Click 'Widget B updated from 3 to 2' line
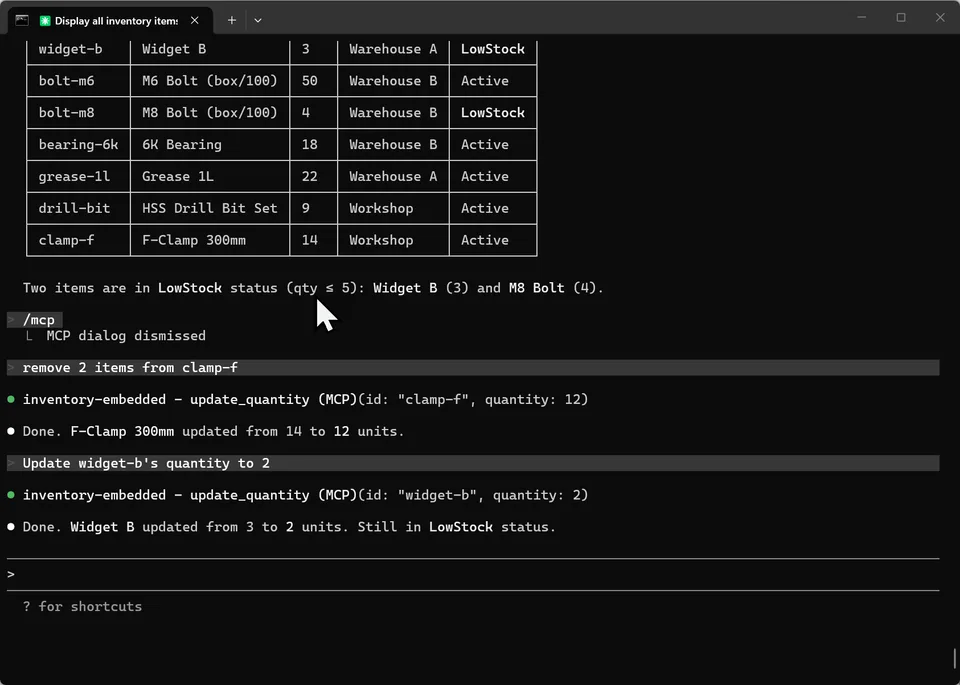This screenshot has width=960, height=685. point(289,526)
